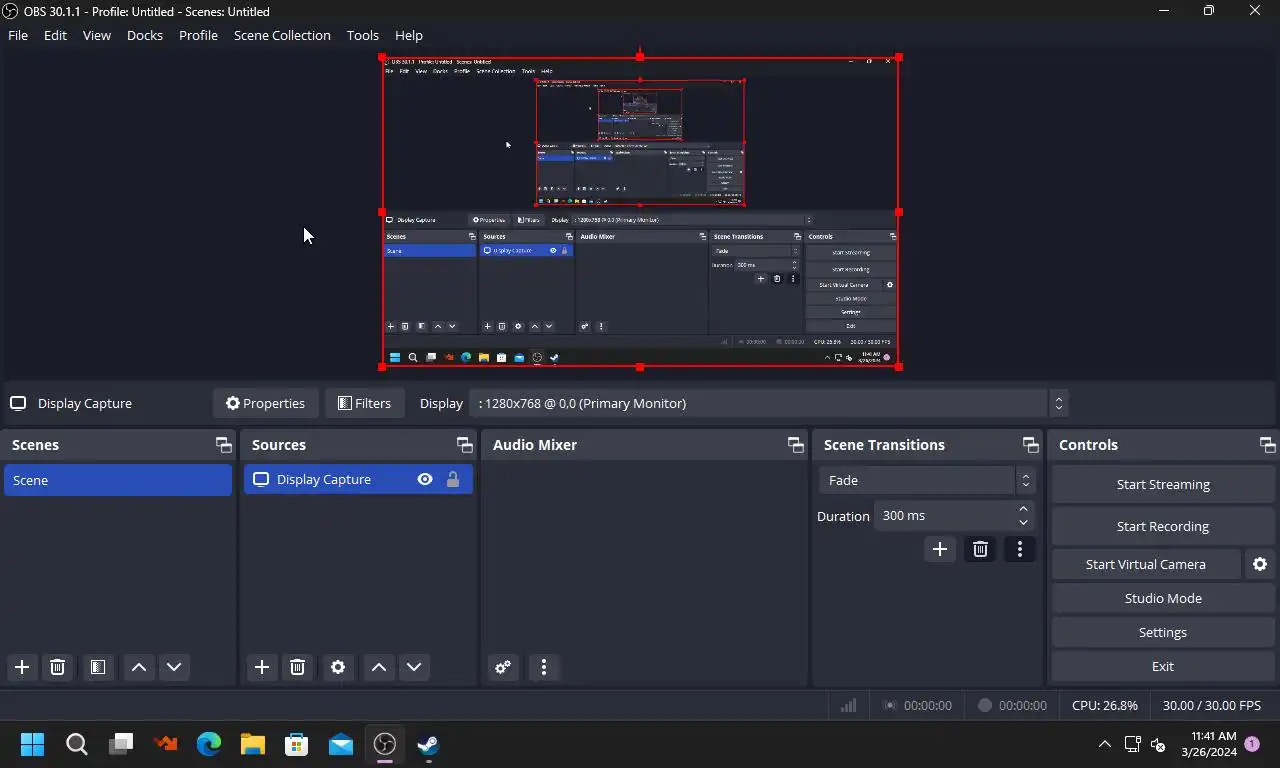The image size is (1280, 768).
Task: Open the Tools menu
Action: point(363,35)
